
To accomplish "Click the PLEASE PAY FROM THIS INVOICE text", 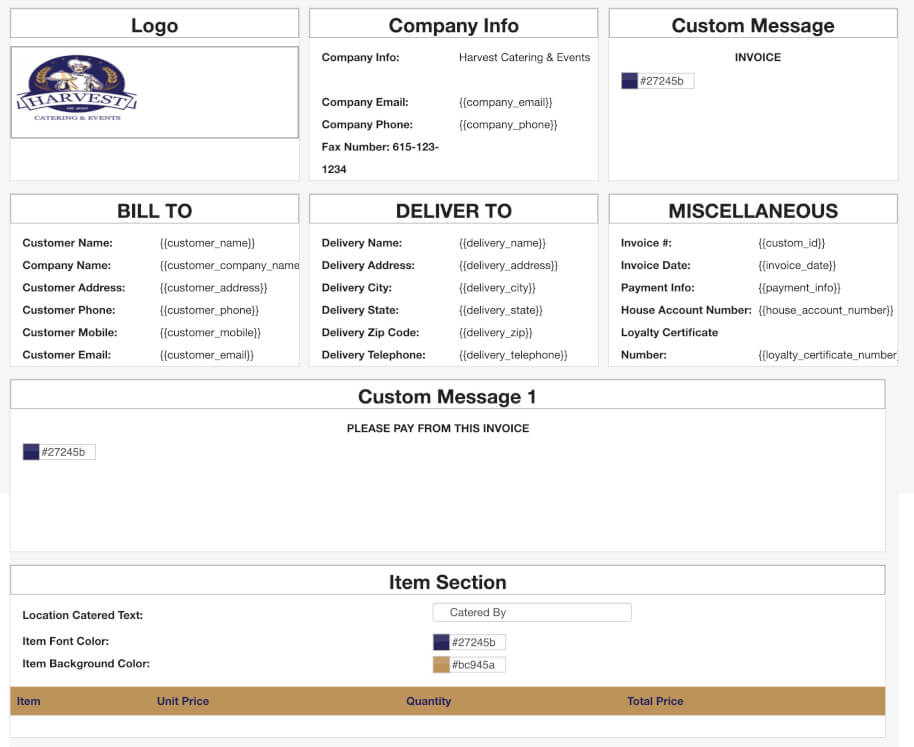I will [437, 428].
